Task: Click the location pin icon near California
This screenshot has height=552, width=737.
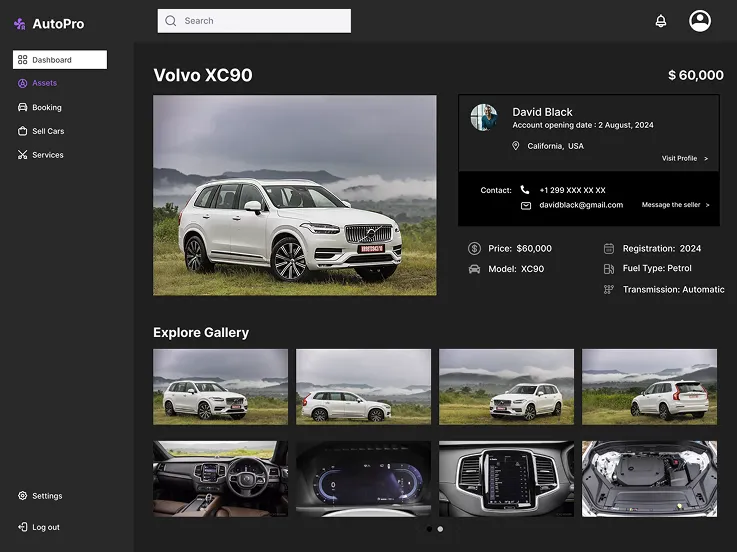Action: pos(516,146)
